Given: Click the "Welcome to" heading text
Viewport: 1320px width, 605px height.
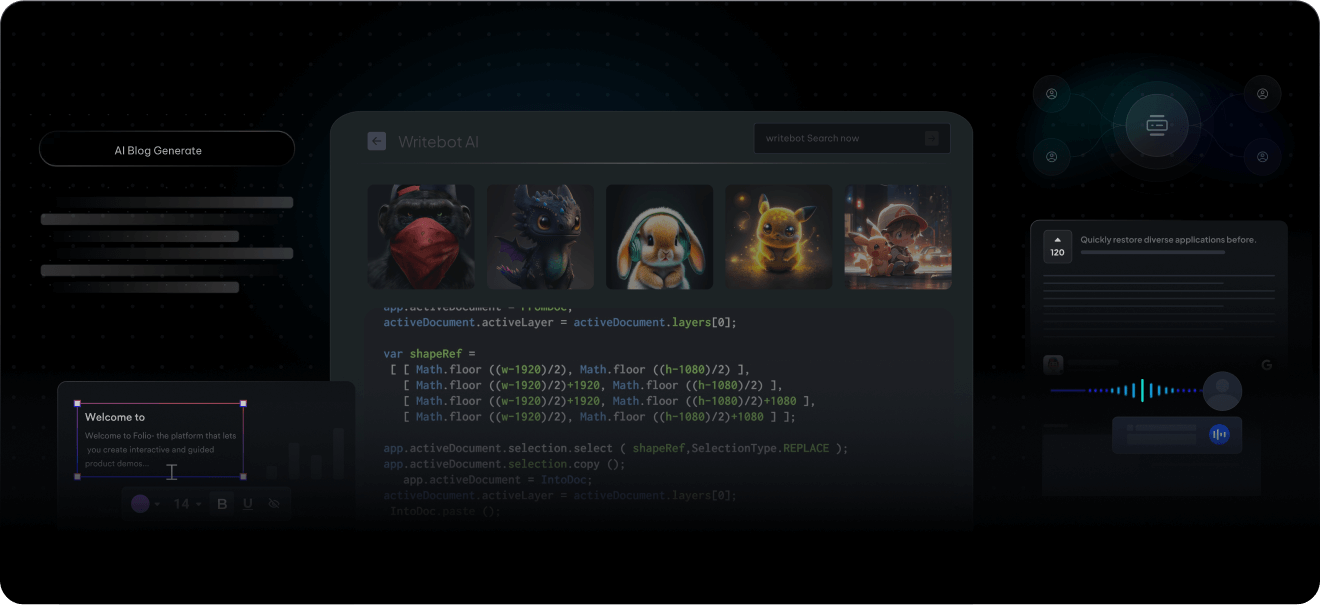Looking at the screenshot, I should (115, 417).
